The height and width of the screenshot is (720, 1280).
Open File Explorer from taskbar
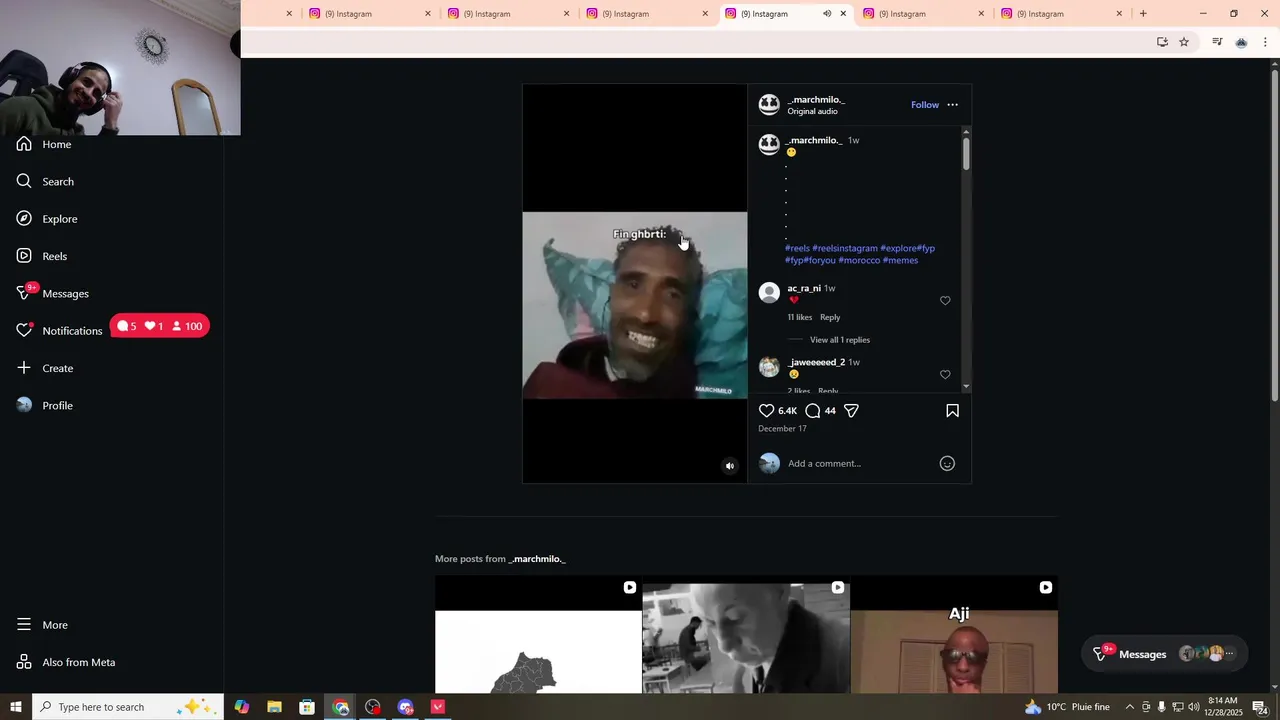[x=274, y=707]
